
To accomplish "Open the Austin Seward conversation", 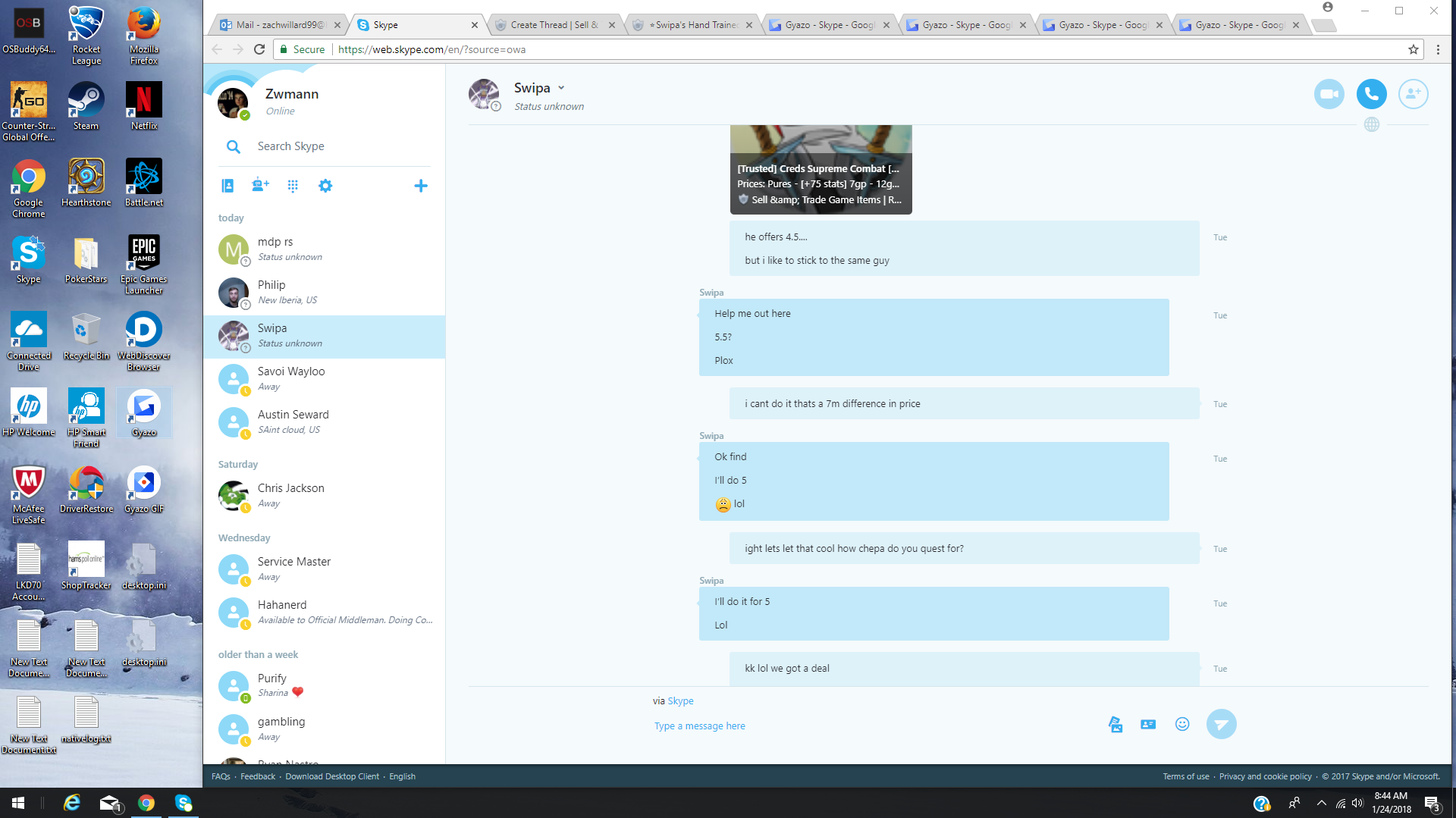I will pyautogui.click(x=325, y=422).
